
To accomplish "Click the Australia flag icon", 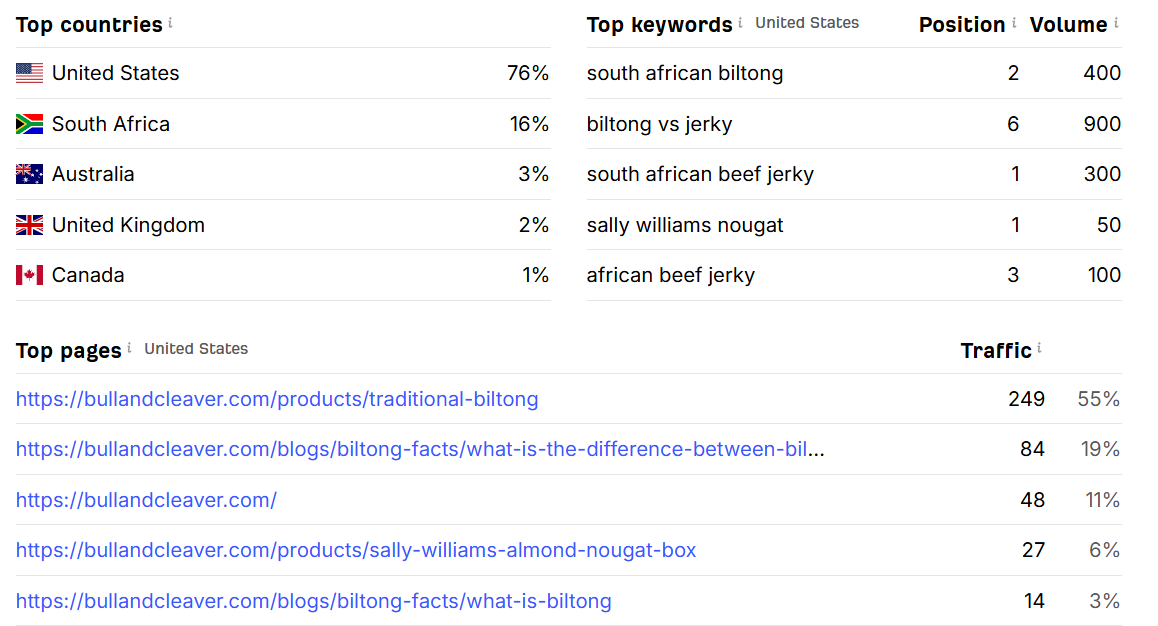I will click(x=29, y=174).
